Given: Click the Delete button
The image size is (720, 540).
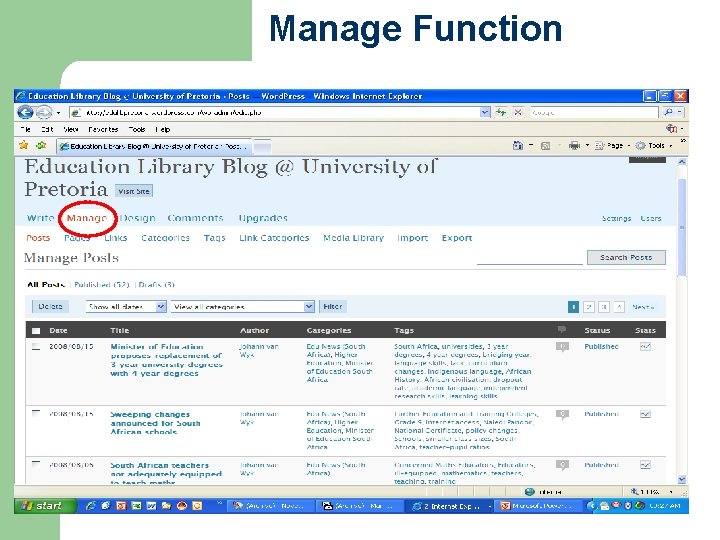Looking at the screenshot, I should 50,306.
